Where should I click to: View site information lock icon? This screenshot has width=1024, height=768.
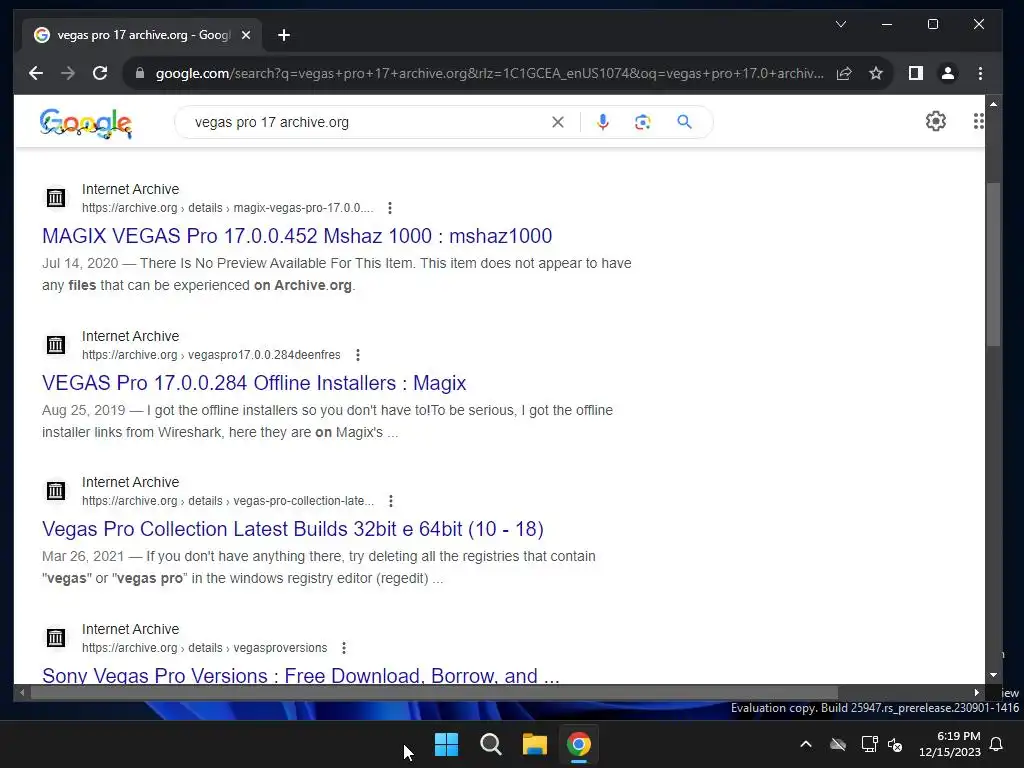(x=139, y=73)
